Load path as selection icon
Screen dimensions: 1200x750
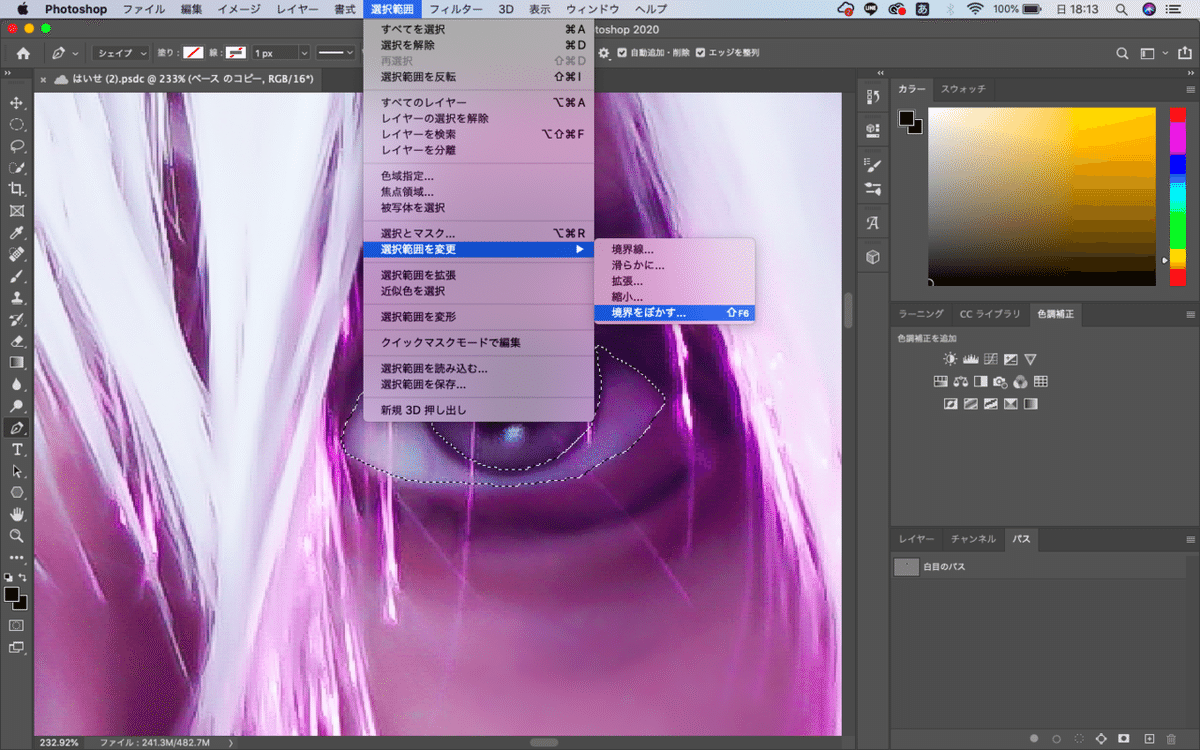(x=1077, y=738)
